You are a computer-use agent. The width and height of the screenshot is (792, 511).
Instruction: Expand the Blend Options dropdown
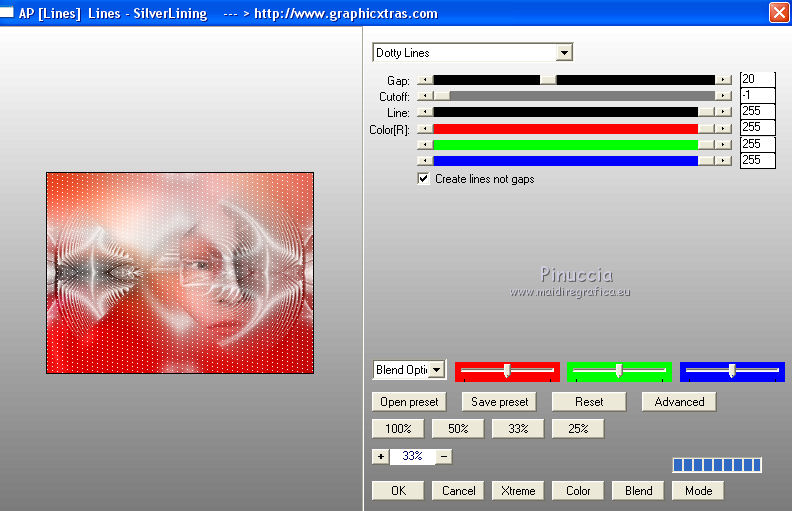tap(437, 370)
